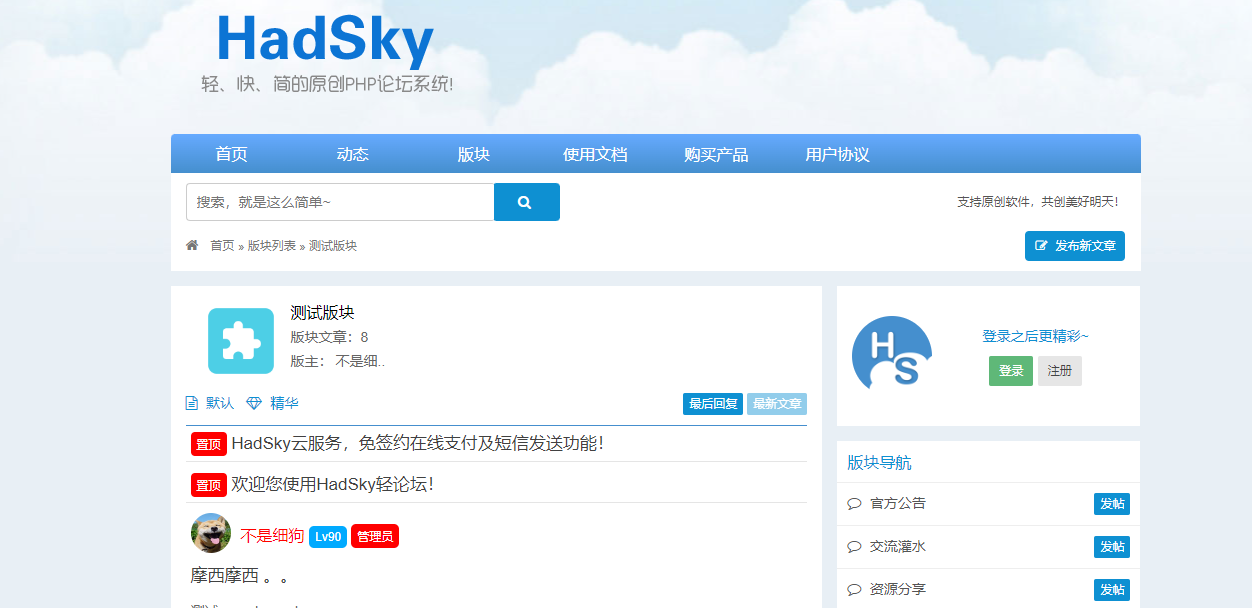The height and width of the screenshot is (608, 1252).
Task: Click 首页 in the breadcrumb
Action: pyautogui.click(x=222, y=246)
